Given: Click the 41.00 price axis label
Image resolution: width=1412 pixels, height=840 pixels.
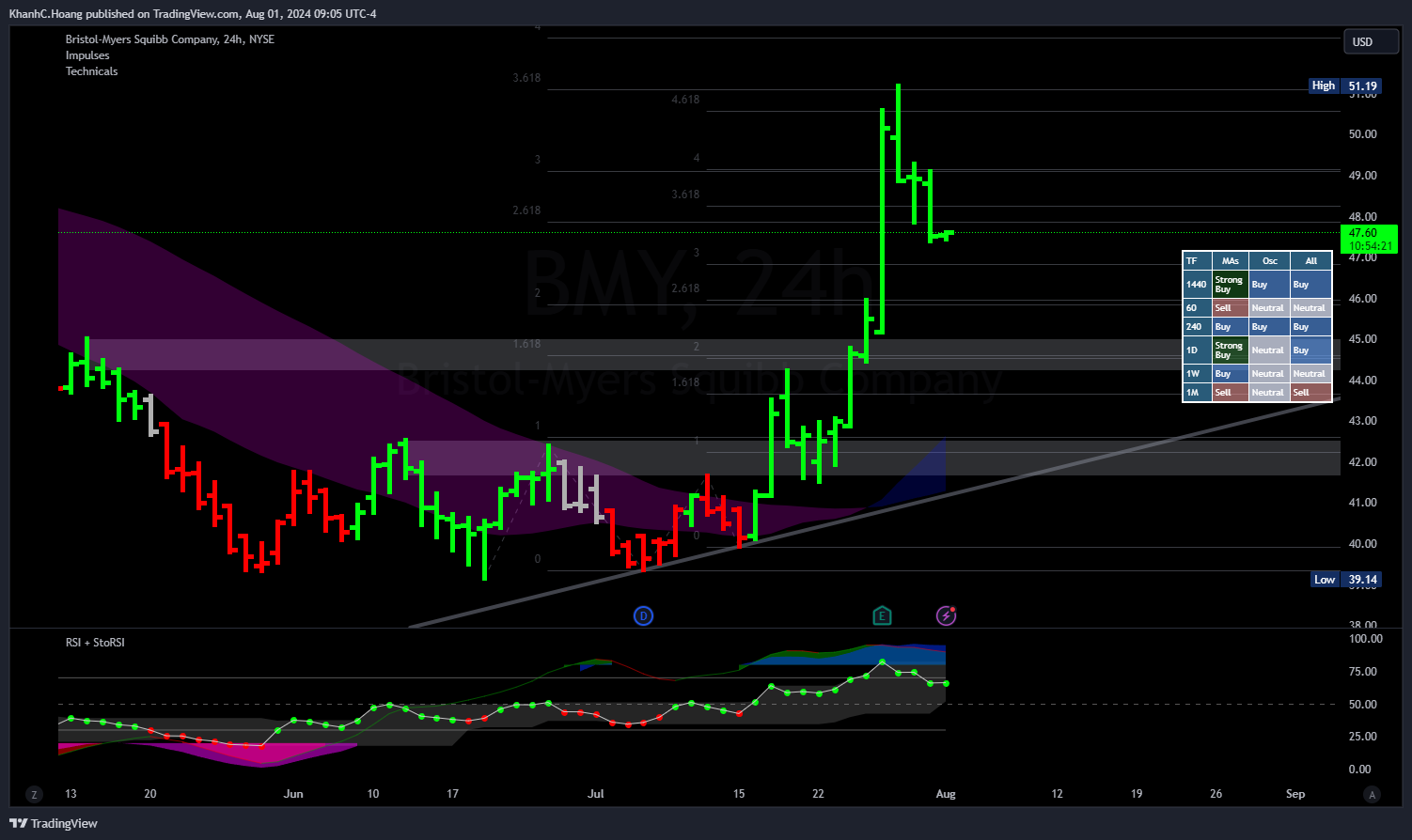Looking at the screenshot, I should pos(1363,503).
